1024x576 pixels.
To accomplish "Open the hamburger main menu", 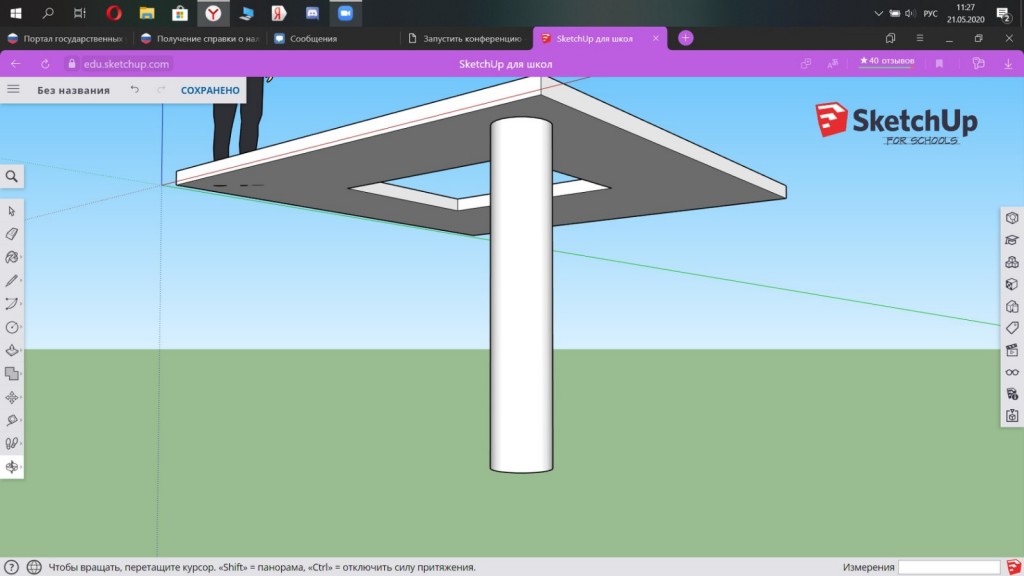I will pyautogui.click(x=13, y=89).
